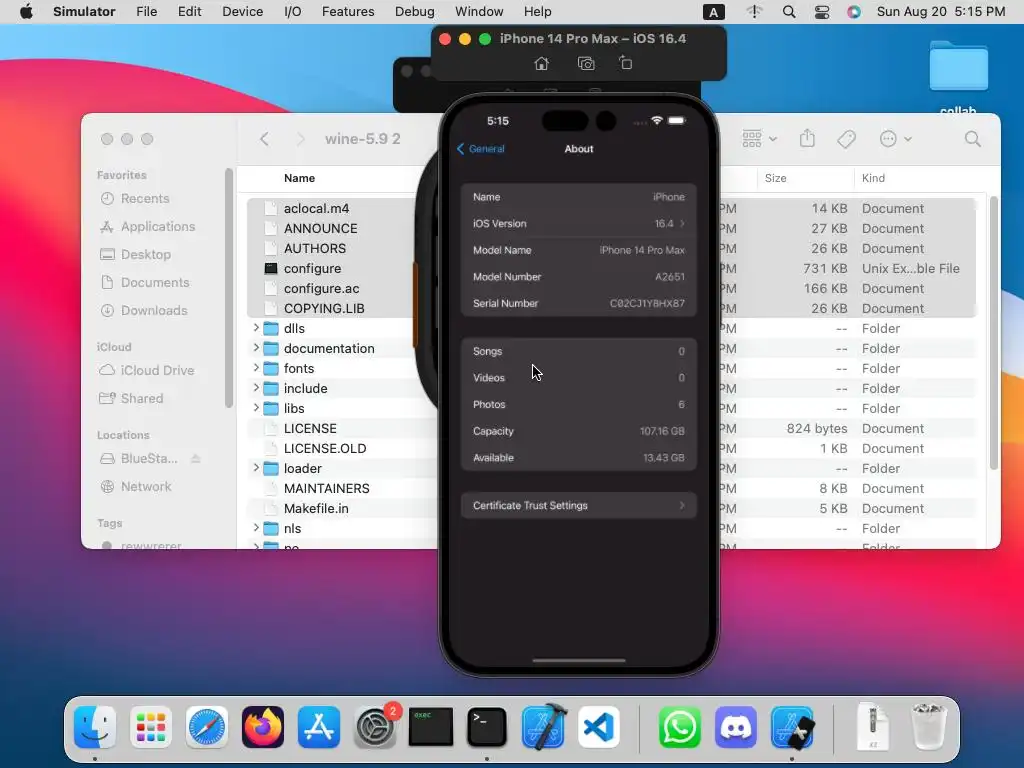Go back to General in iPhone settings
1024x768 pixels.
tap(481, 149)
